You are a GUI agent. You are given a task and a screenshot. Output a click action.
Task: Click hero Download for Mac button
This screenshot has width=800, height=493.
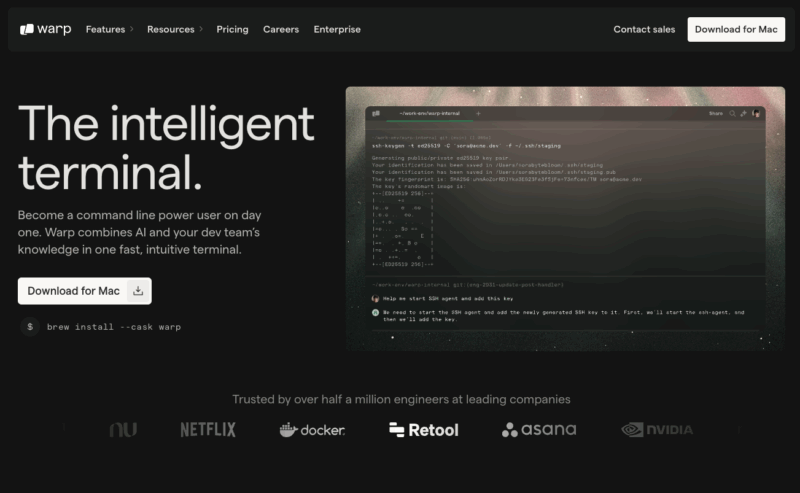click(85, 291)
